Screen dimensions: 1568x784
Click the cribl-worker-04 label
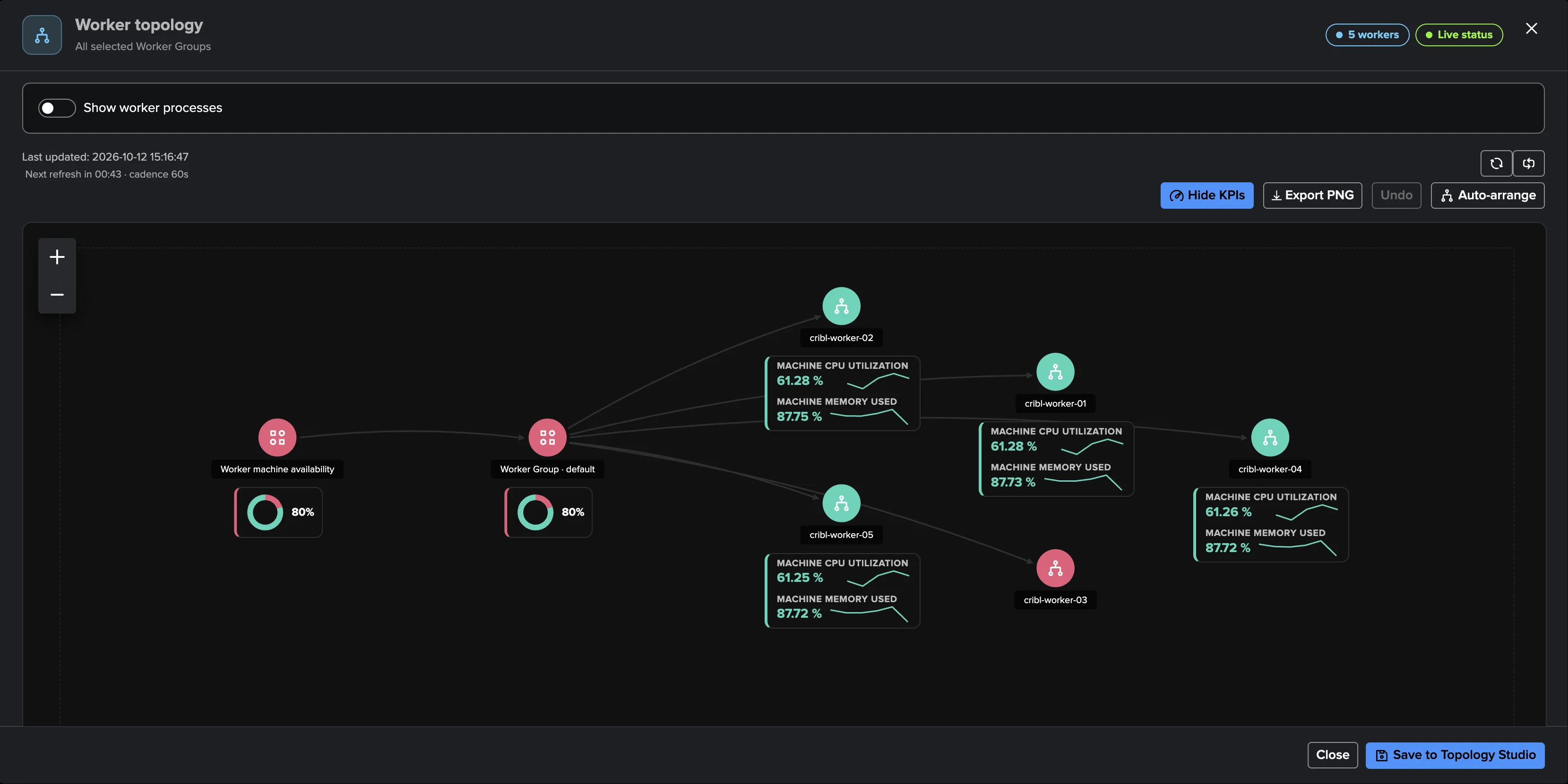1270,469
